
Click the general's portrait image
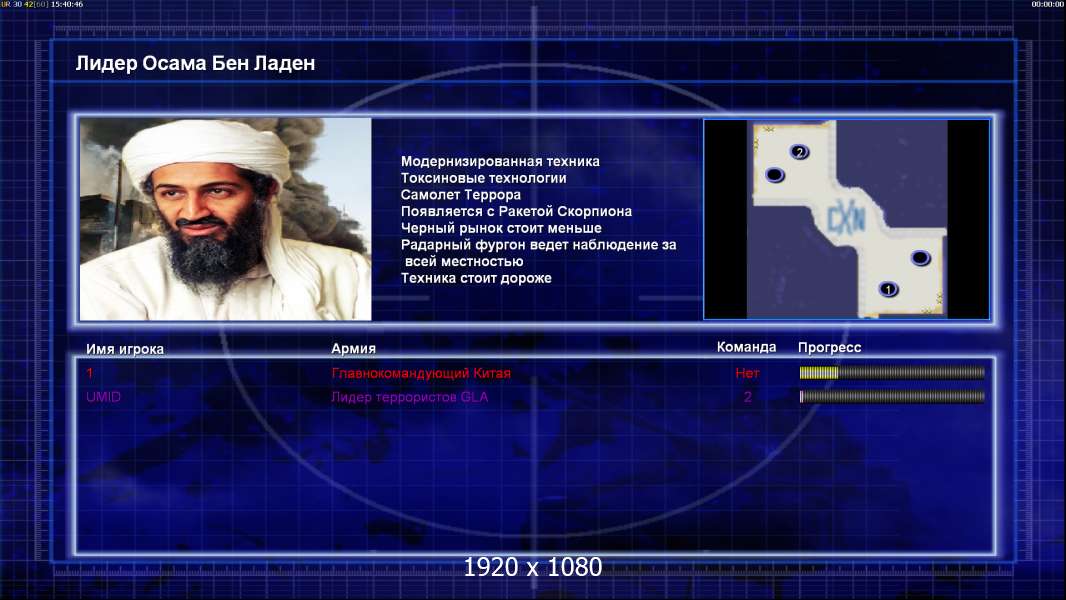click(x=226, y=219)
